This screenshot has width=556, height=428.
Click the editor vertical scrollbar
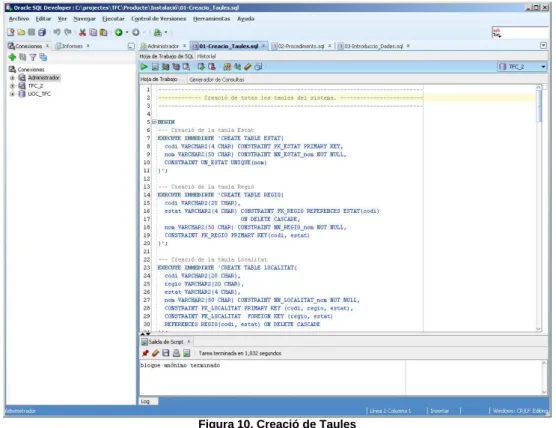click(539, 209)
